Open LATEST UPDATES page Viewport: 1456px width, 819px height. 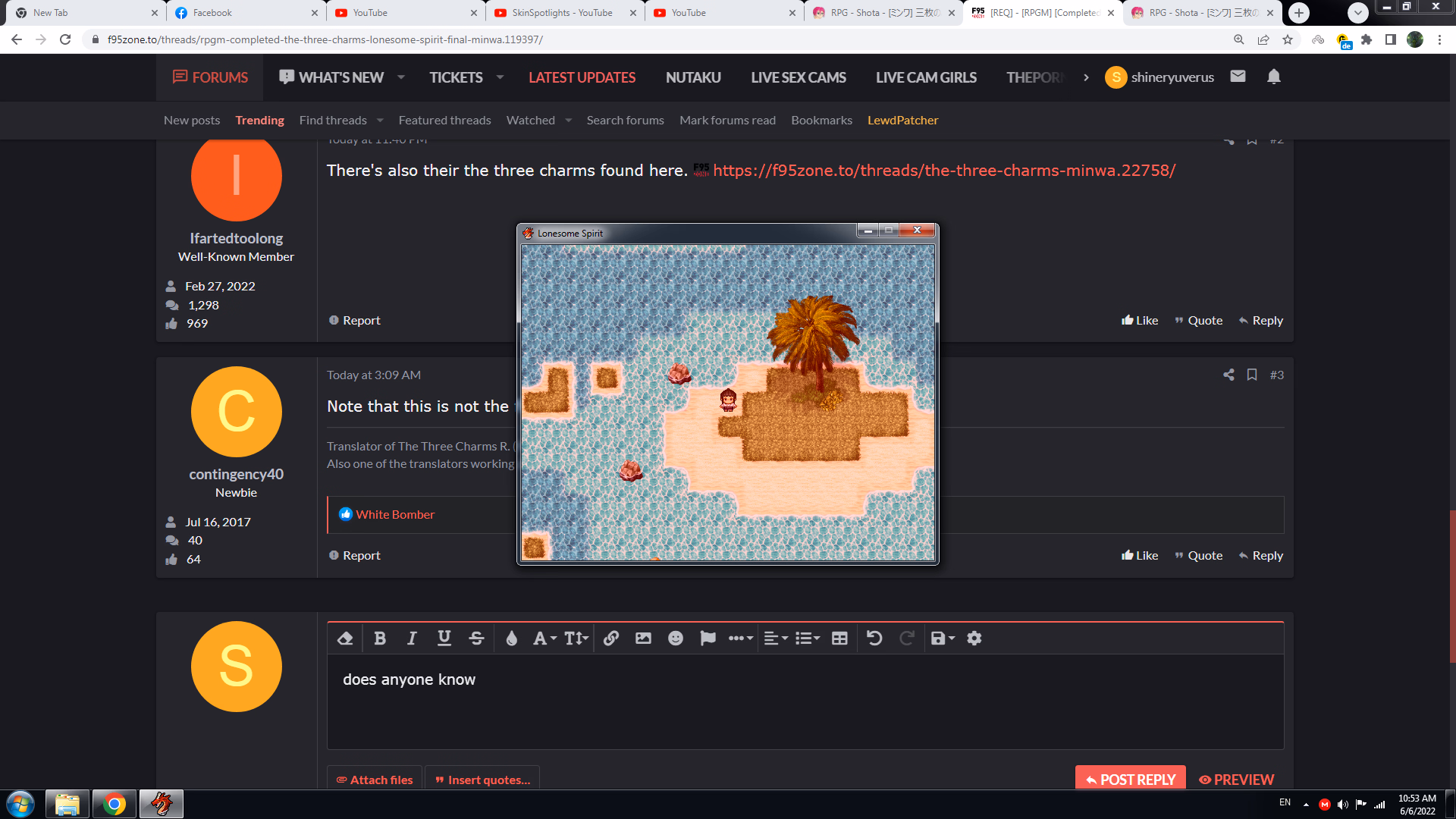(582, 77)
